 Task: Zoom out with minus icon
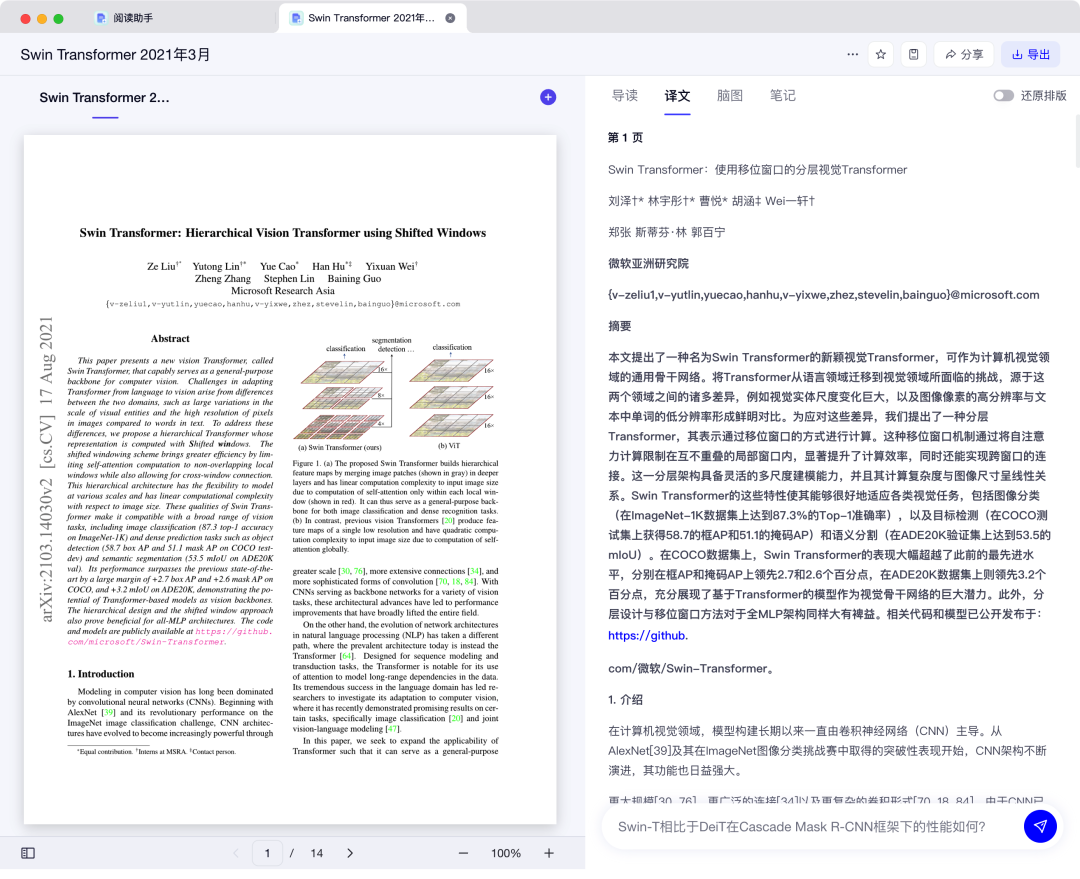[464, 853]
